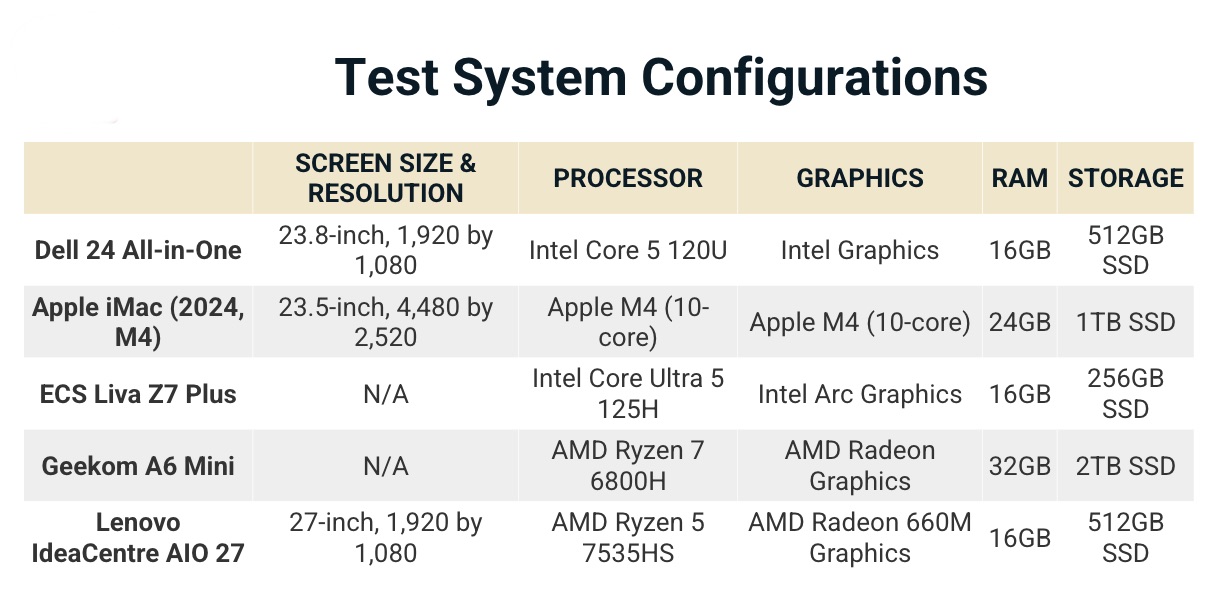Select the 23.5-inch, 4,480 by 2,520 cell

click(385, 322)
